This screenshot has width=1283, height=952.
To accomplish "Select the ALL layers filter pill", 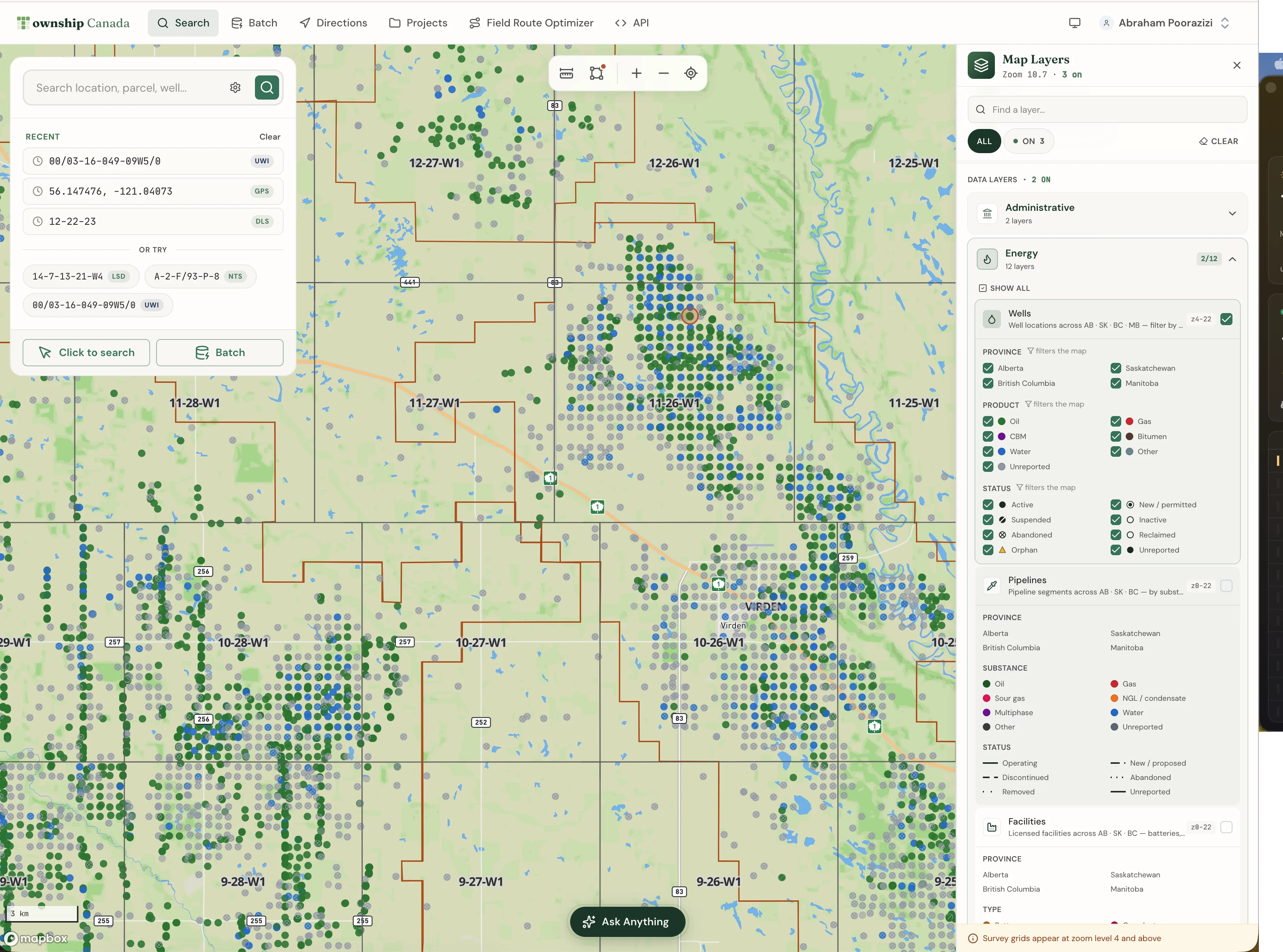I will click(x=984, y=141).
